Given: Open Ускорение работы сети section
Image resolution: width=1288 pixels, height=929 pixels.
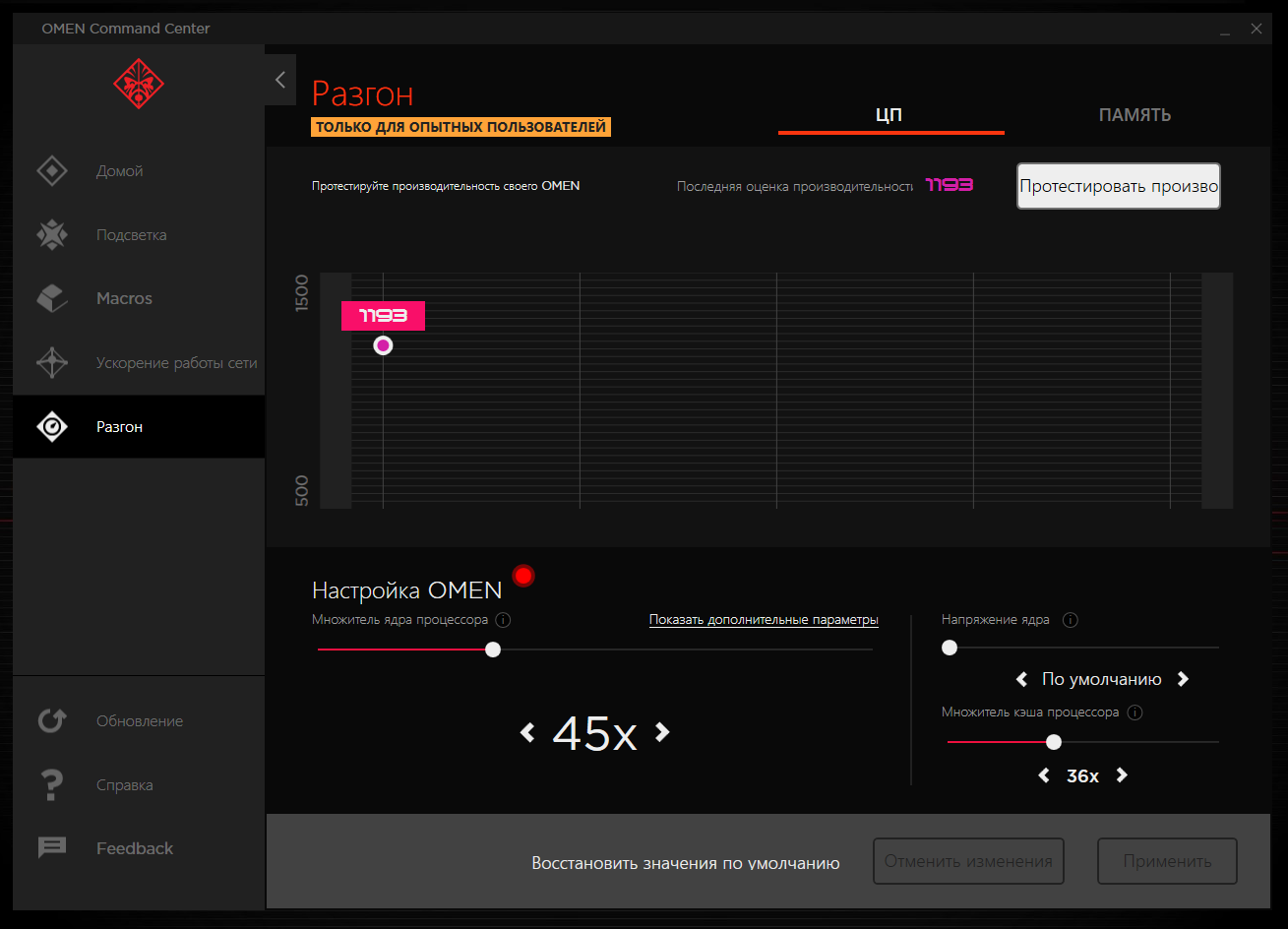Looking at the screenshot, I should (x=139, y=363).
